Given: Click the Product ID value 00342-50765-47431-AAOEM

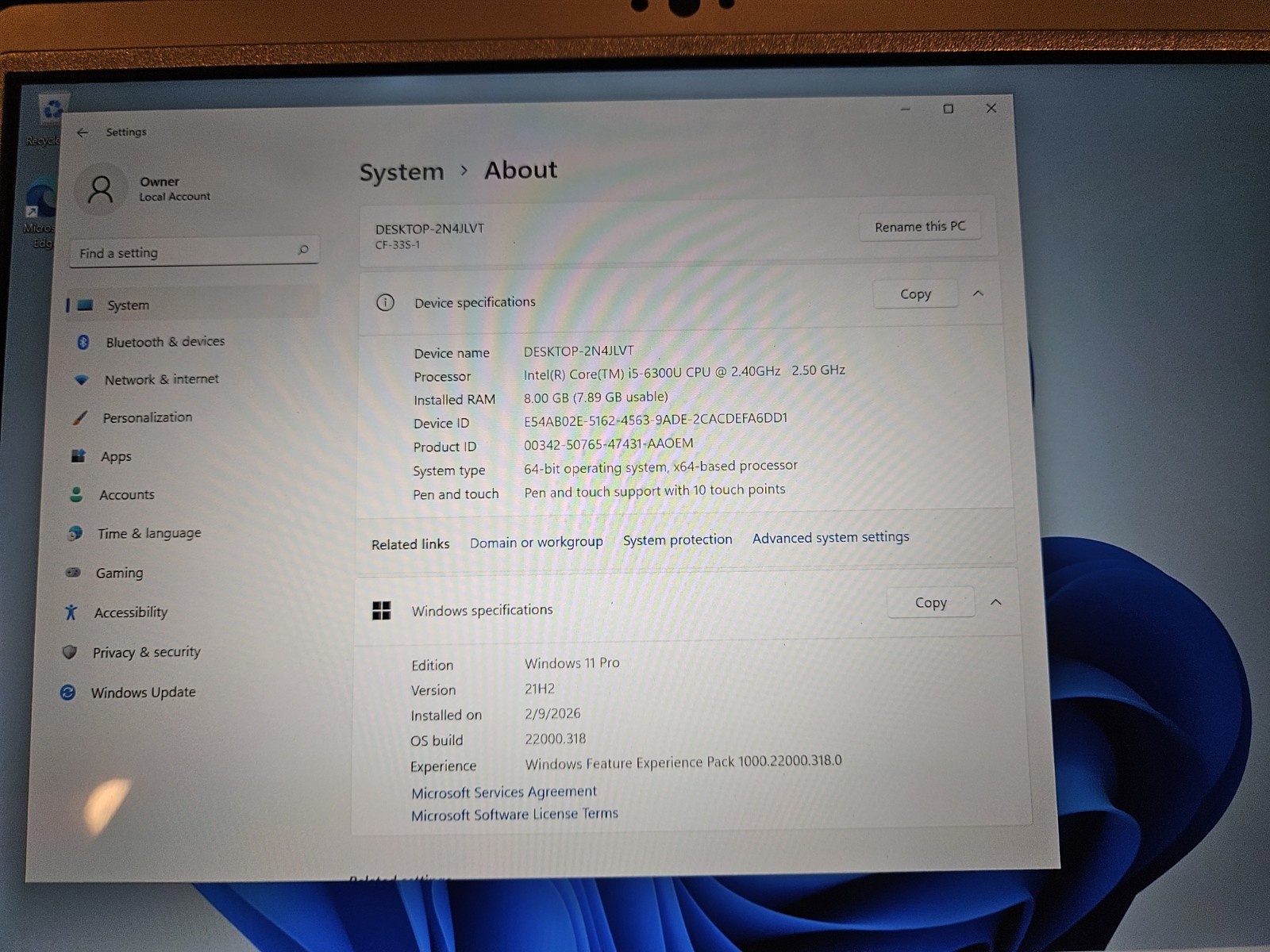Looking at the screenshot, I should [609, 444].
